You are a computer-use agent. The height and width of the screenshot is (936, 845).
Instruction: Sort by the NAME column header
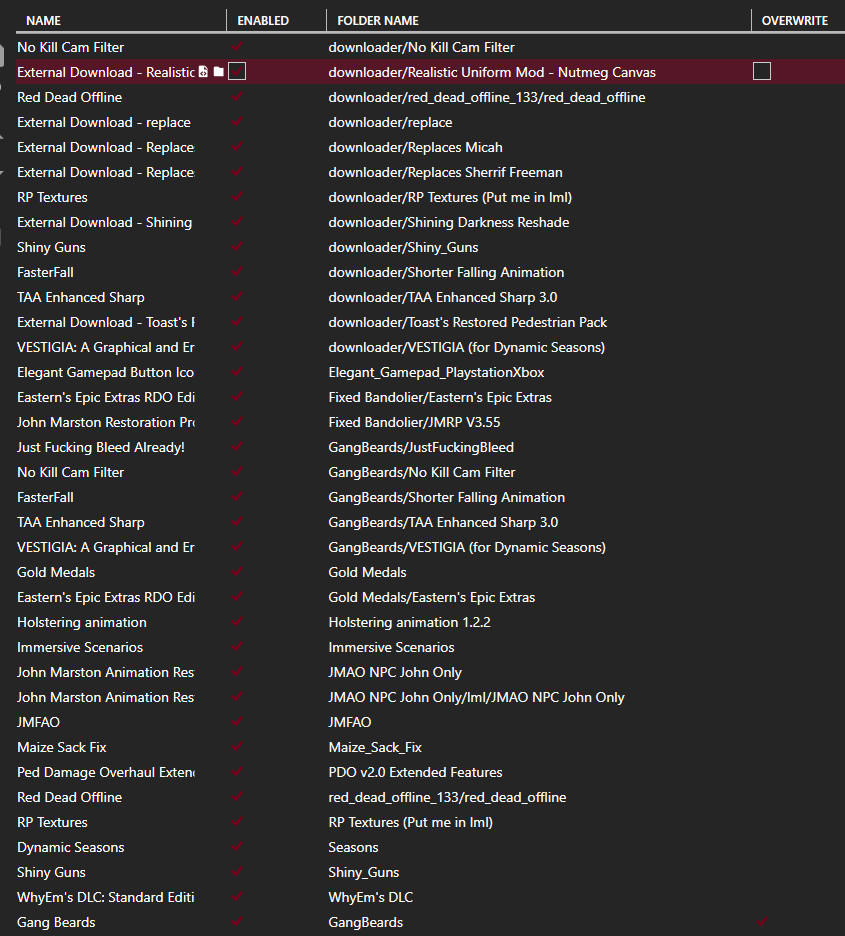click(44, 20)
